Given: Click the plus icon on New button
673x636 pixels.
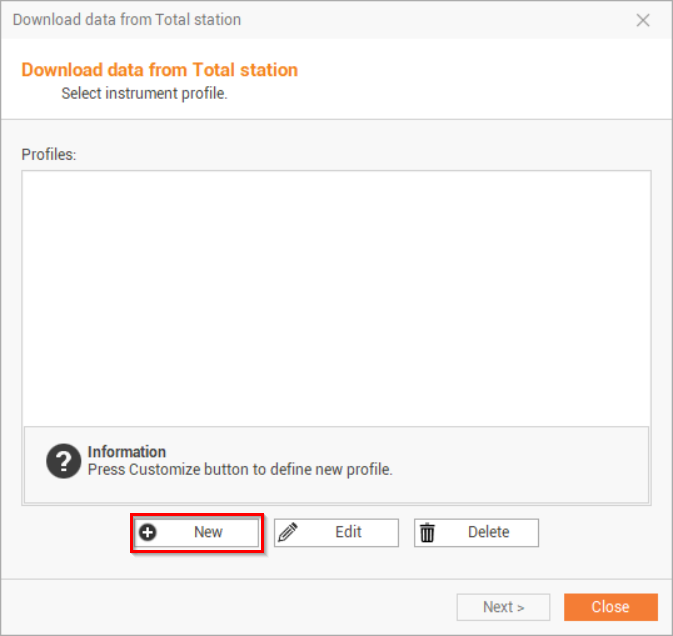Looking at the screenshot, I should [148, 532].
